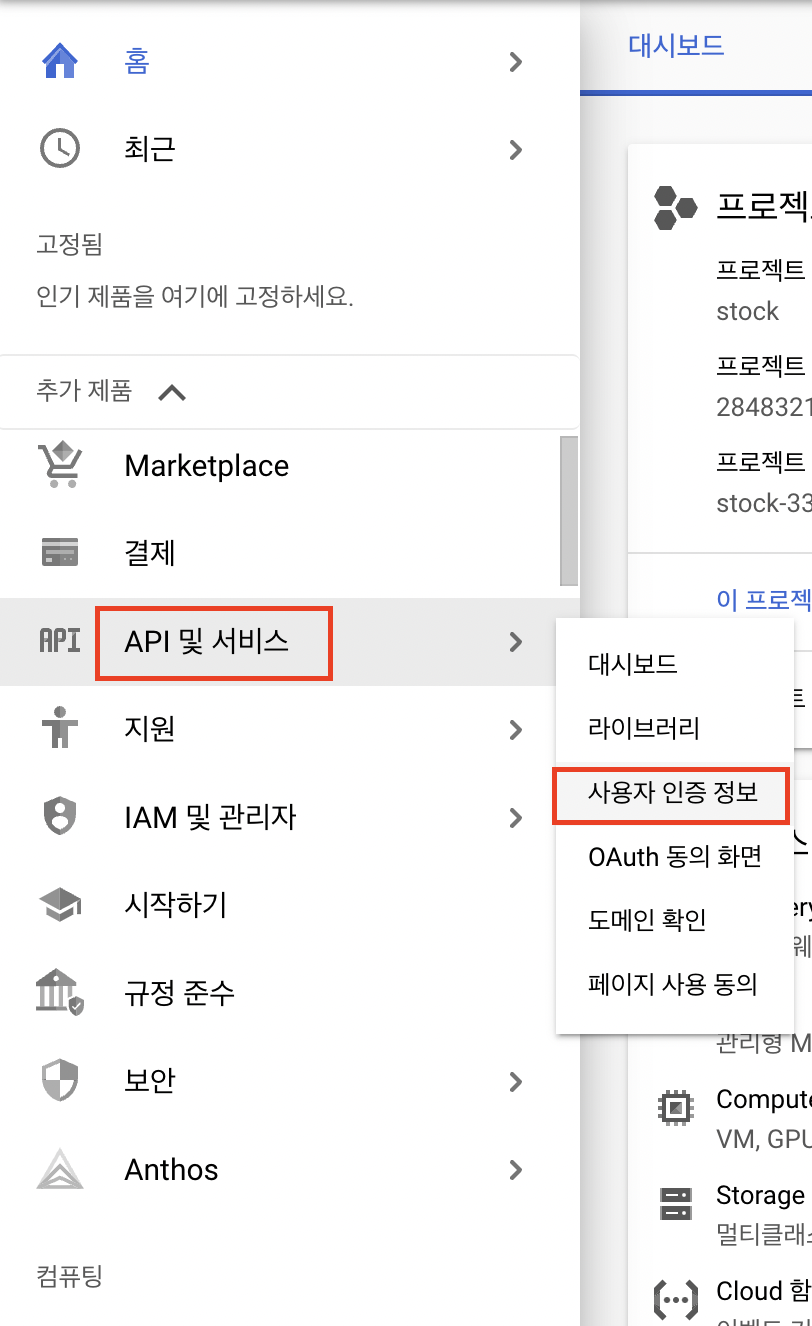Click the Compute Engine chip icon
This screenshot has width=812, height=1326.
[677, 1107]
